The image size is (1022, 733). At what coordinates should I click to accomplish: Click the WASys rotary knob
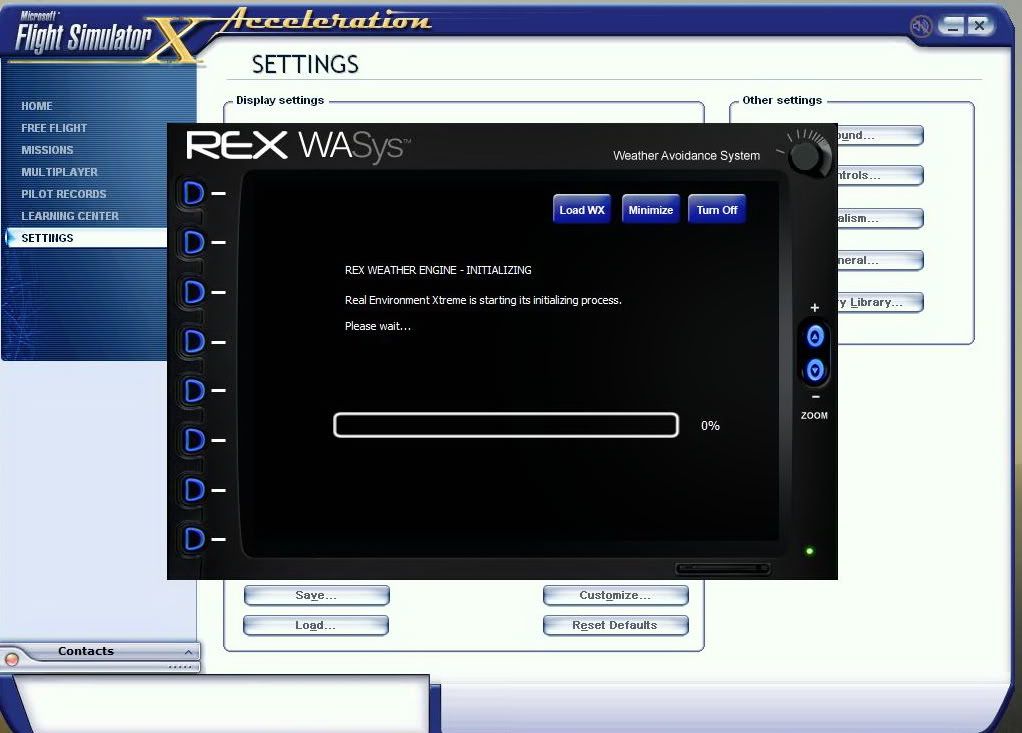point(809,155)
